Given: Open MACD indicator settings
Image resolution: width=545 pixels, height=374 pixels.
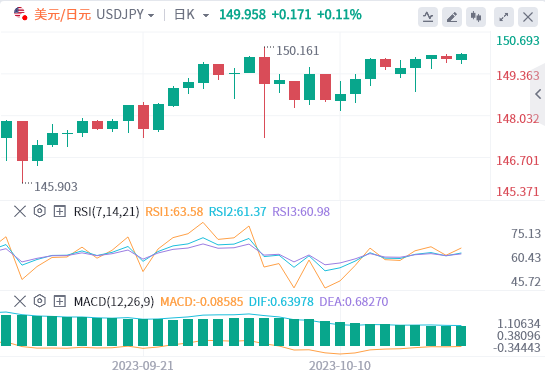Looking at the screenshot, I should [x=40, y=301].
